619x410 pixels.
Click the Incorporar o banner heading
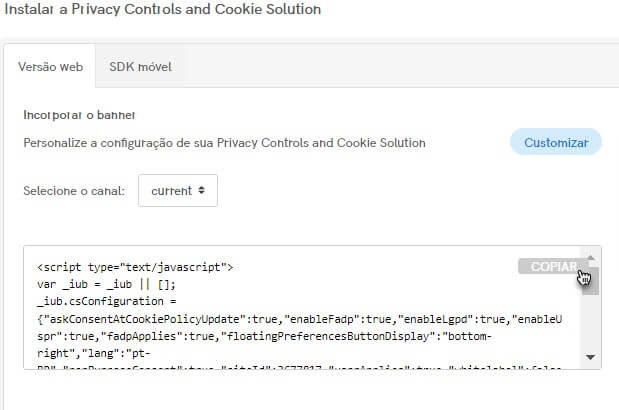point(79,115)
